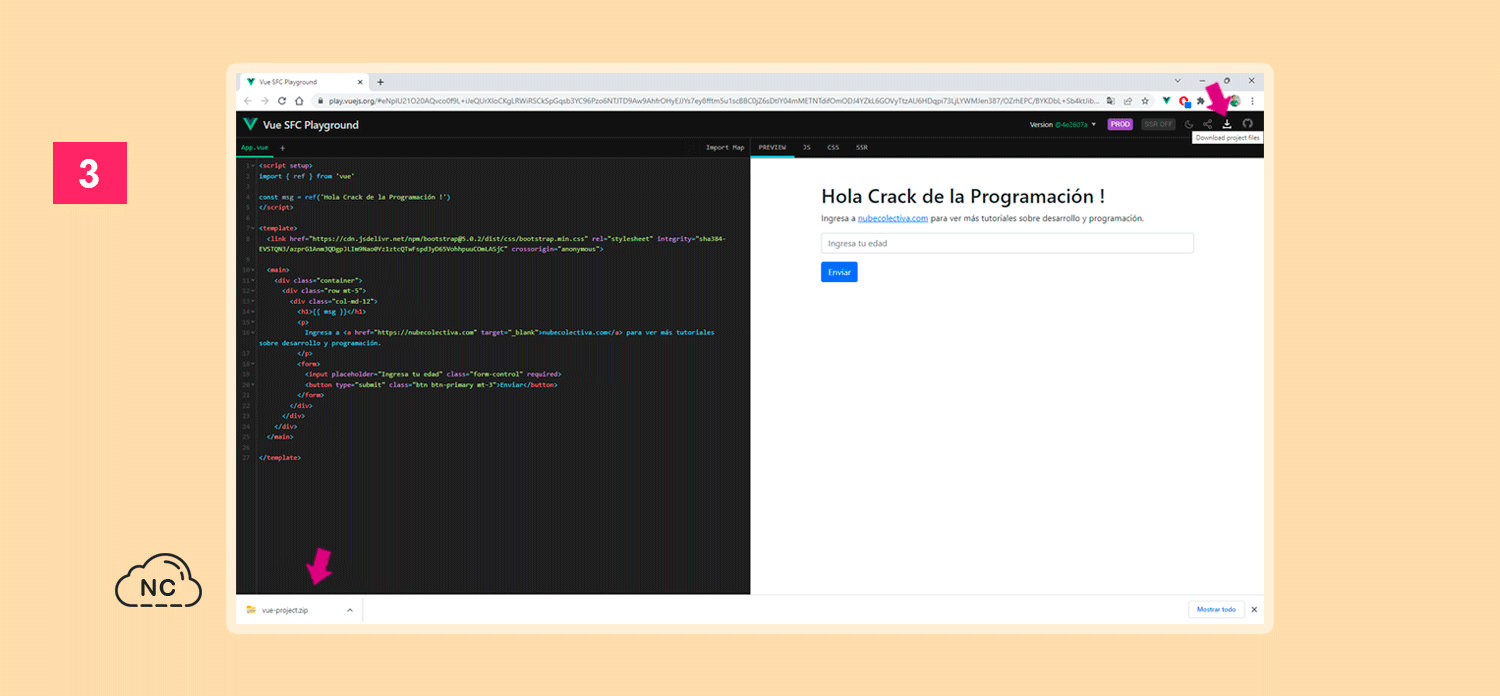This screenshot has width=1500, height=696.
Task: Click the '<div class="container">' code line
Action: pos(318,280)
